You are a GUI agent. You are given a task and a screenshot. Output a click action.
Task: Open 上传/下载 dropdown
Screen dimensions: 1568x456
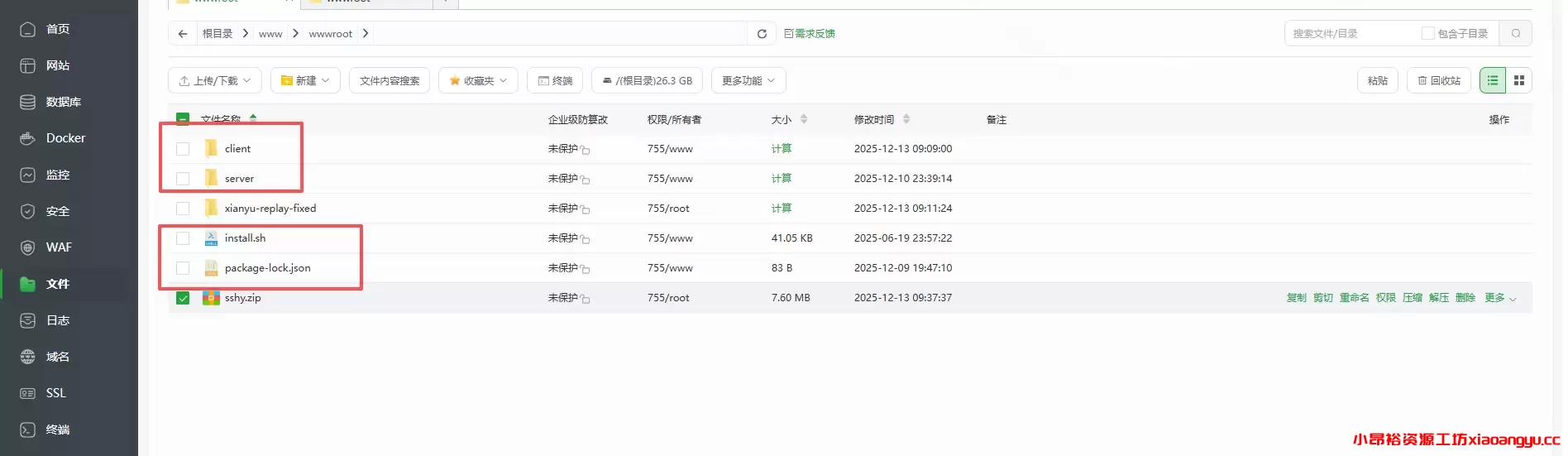coord(215,80)
